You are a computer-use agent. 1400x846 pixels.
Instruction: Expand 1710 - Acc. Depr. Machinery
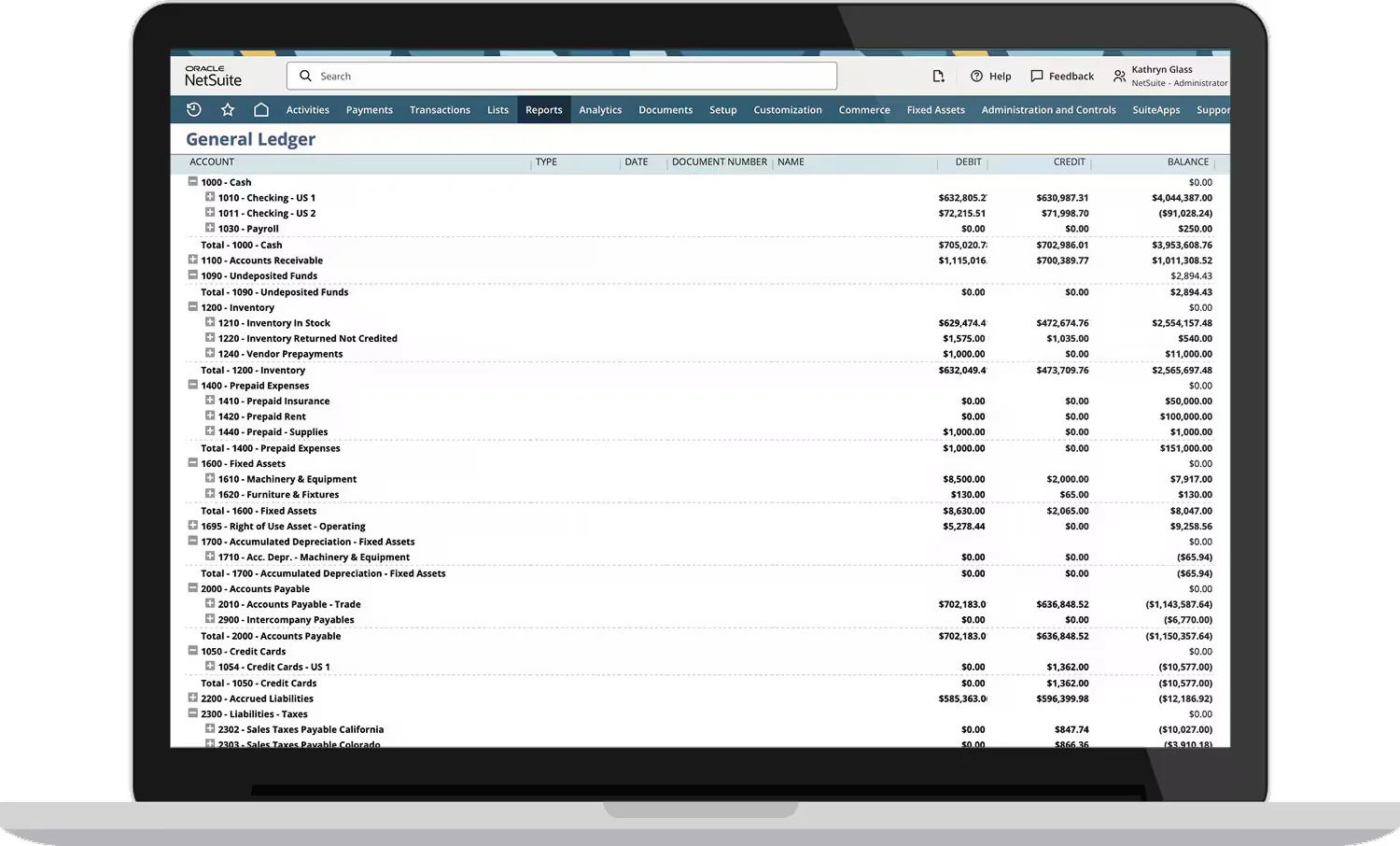click(210, 556)
